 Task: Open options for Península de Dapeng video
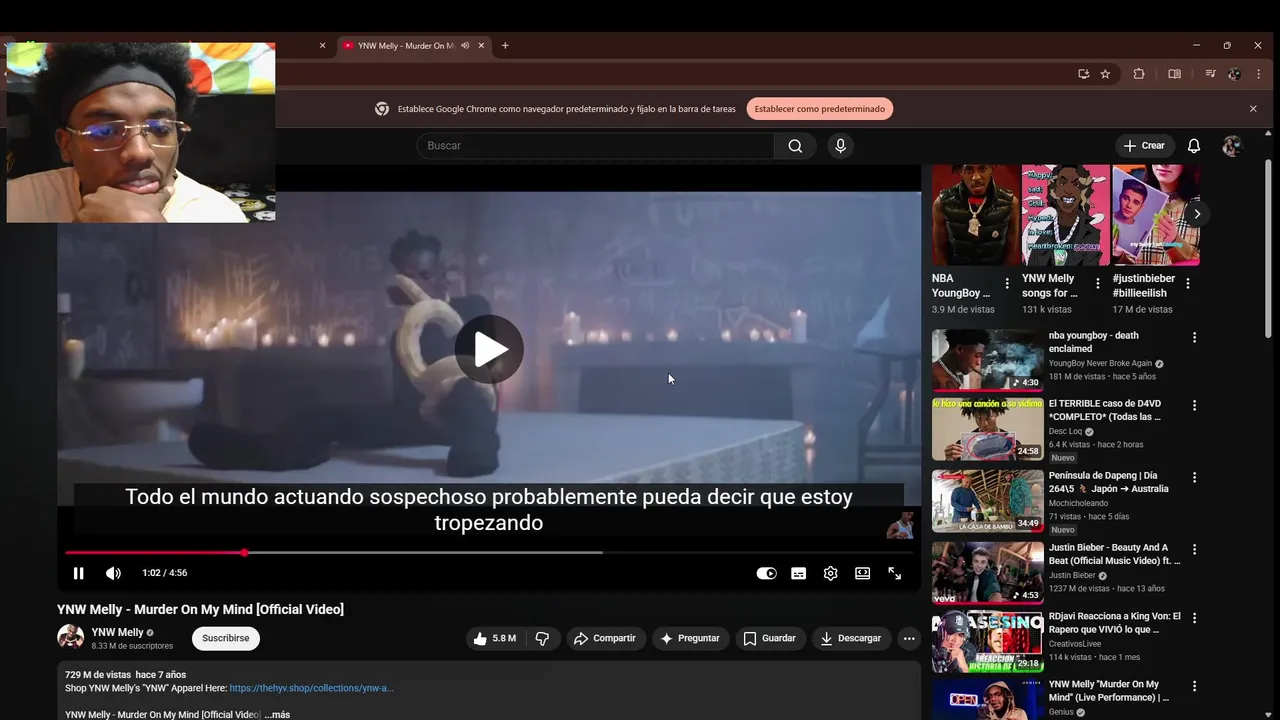pos(1194,478)
